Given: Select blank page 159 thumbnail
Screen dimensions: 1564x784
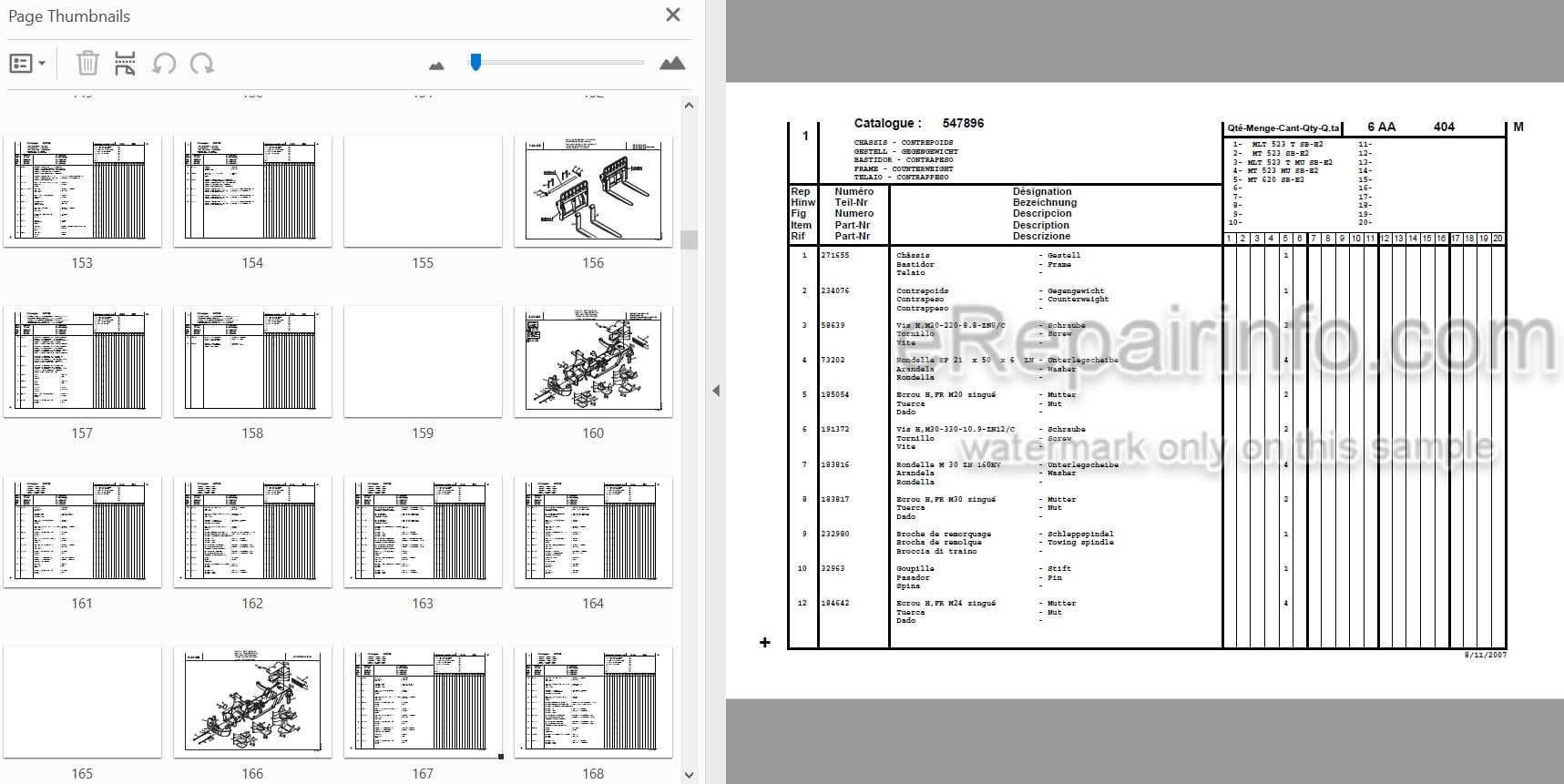Looking at the screenshot, I should [423, 361].
